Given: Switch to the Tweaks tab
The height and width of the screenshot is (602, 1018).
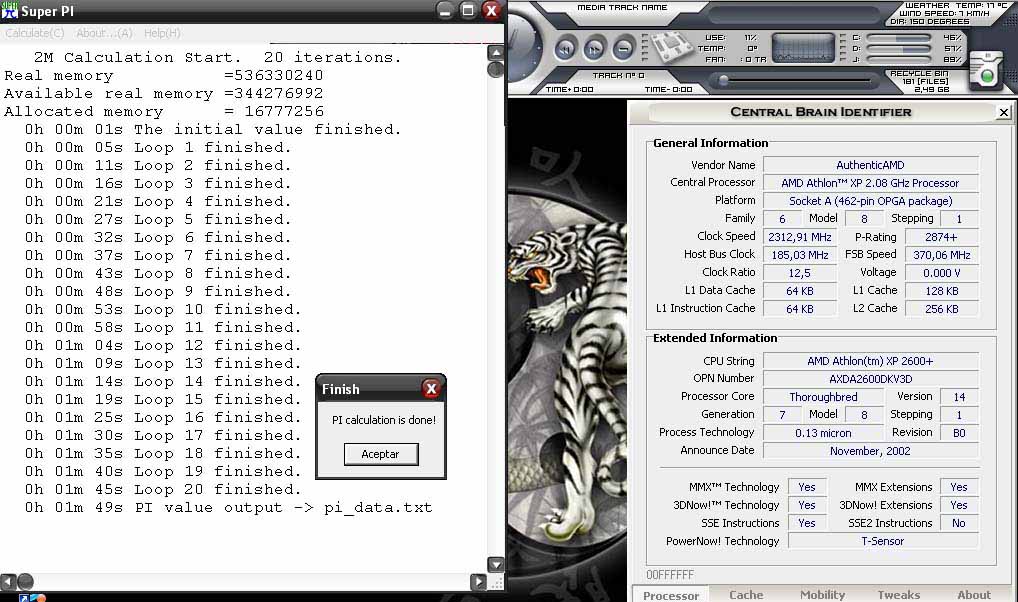Looking at the screenshot, I should (x=899, y=595).
